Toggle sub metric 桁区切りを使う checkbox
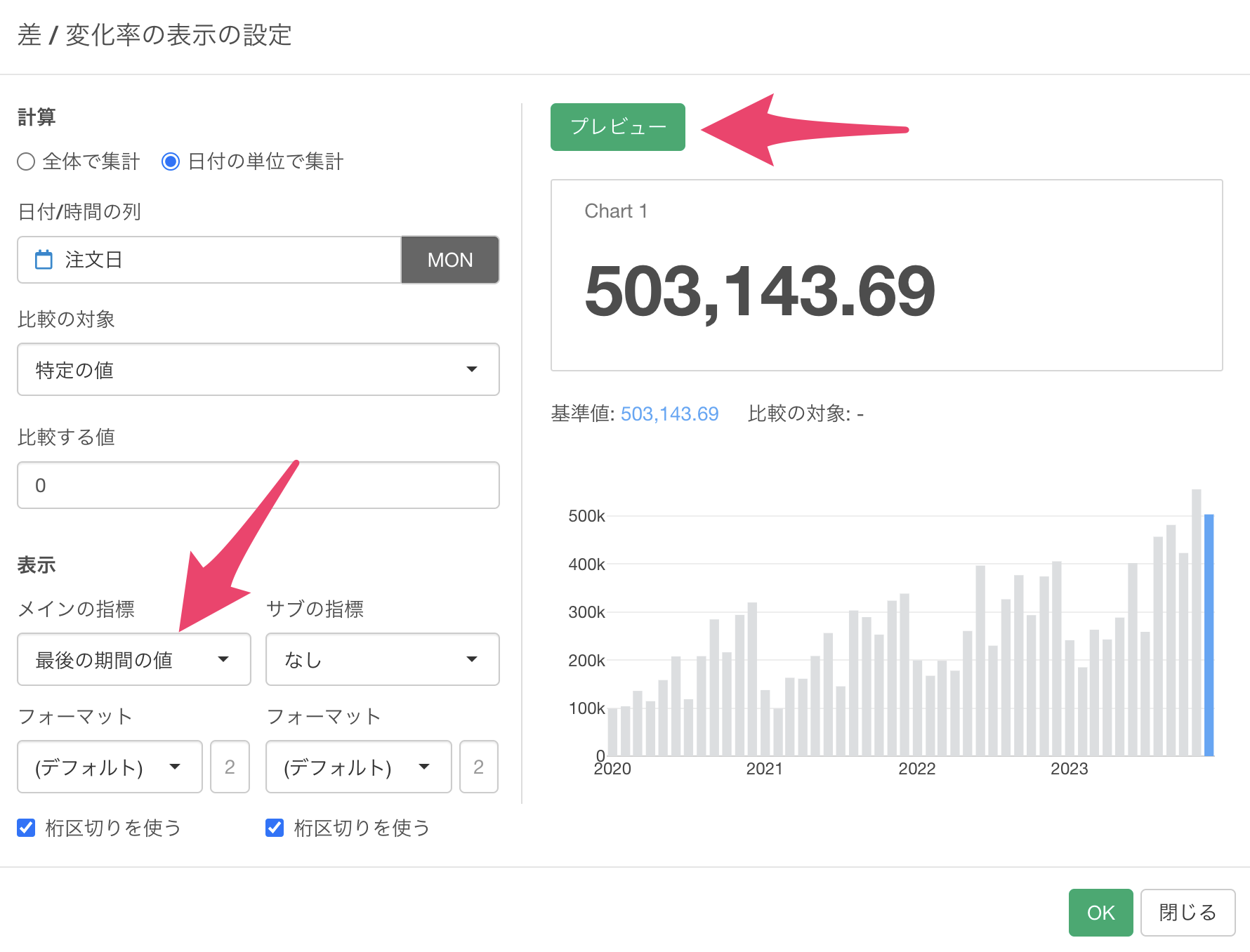The image size is (1250, 952). click(275, 828)
